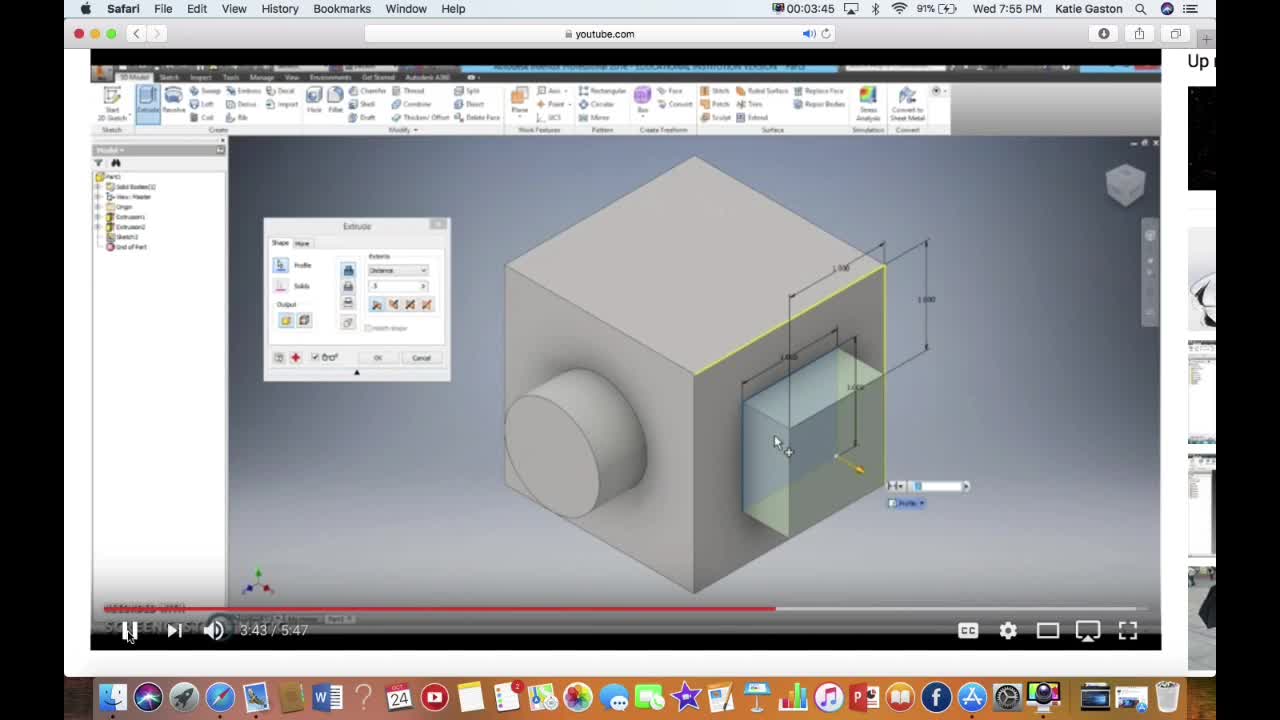Open the Window menu

tap(406, 9)
